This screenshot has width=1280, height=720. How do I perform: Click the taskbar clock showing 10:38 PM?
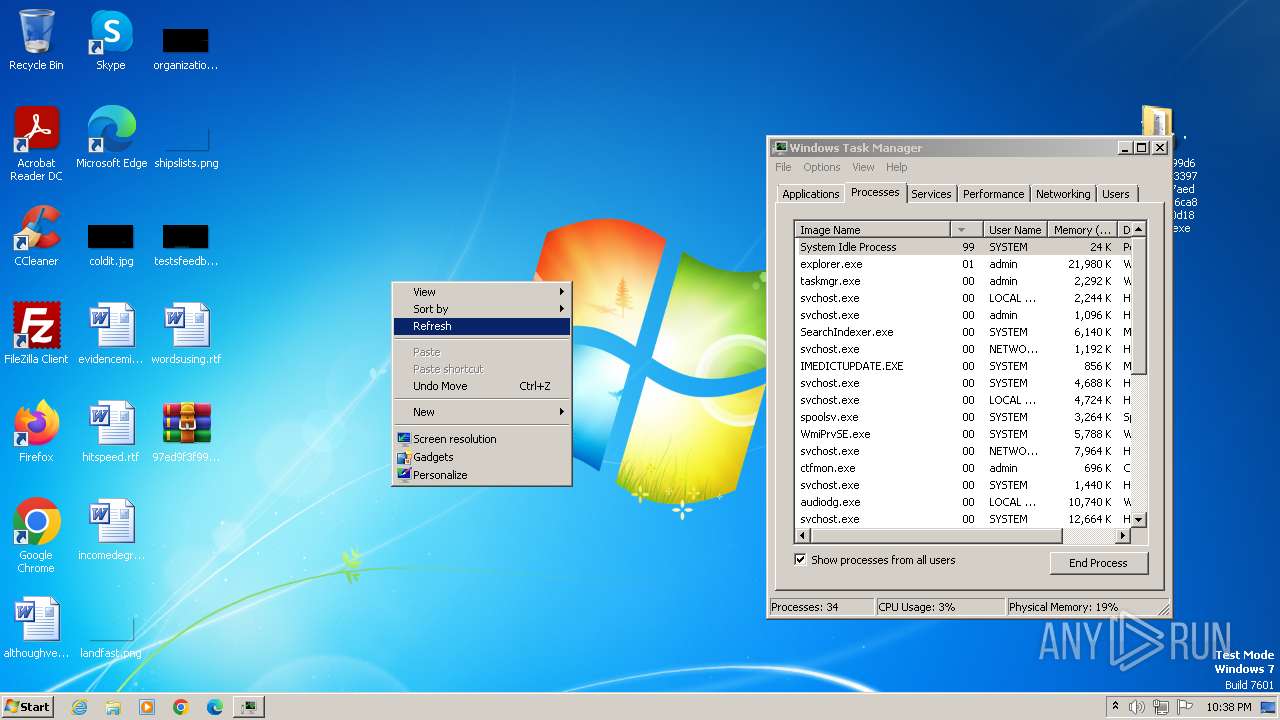click(x=1228, y=707)
